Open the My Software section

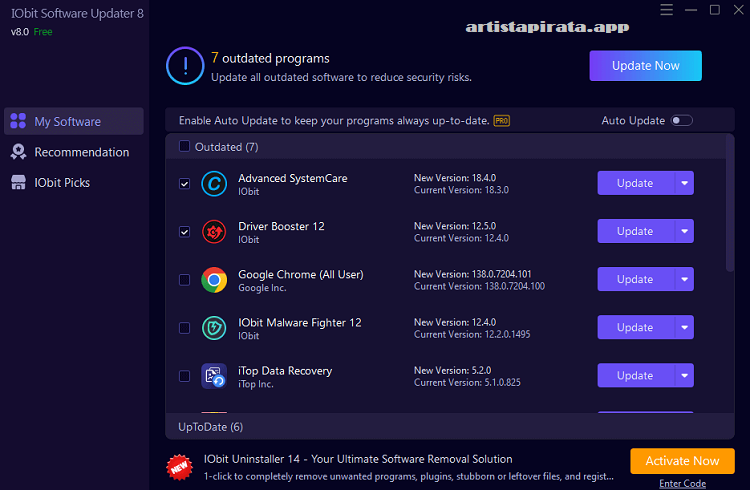click(74, 121)
